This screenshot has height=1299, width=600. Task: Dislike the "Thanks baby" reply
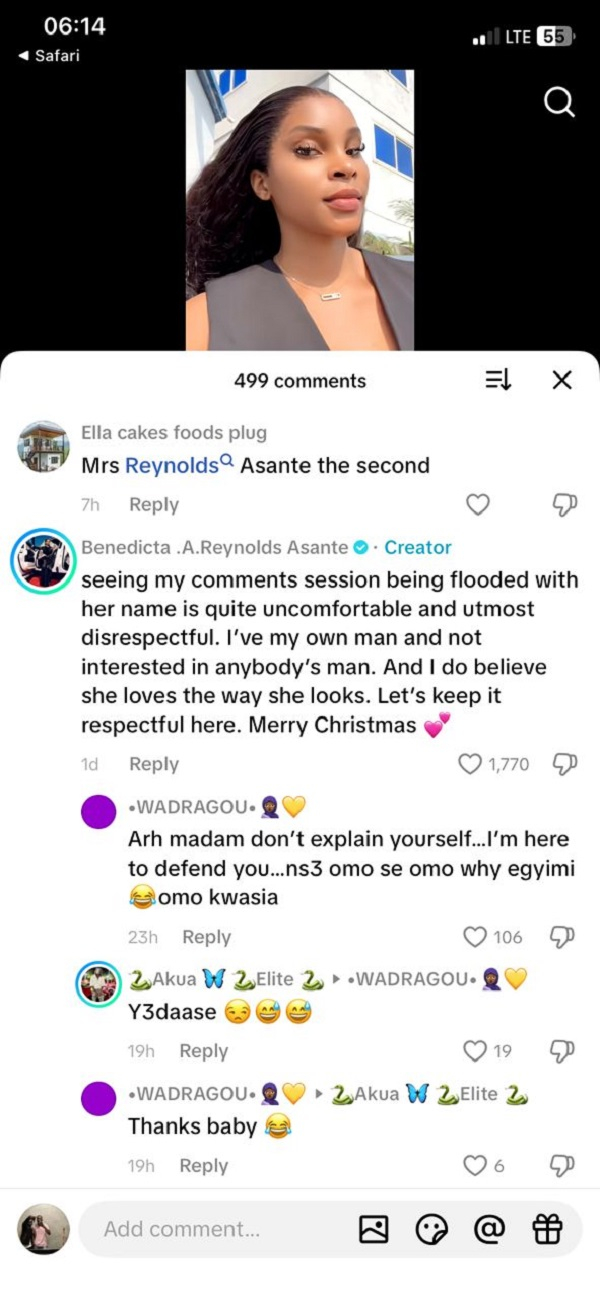coord(562,1165)
